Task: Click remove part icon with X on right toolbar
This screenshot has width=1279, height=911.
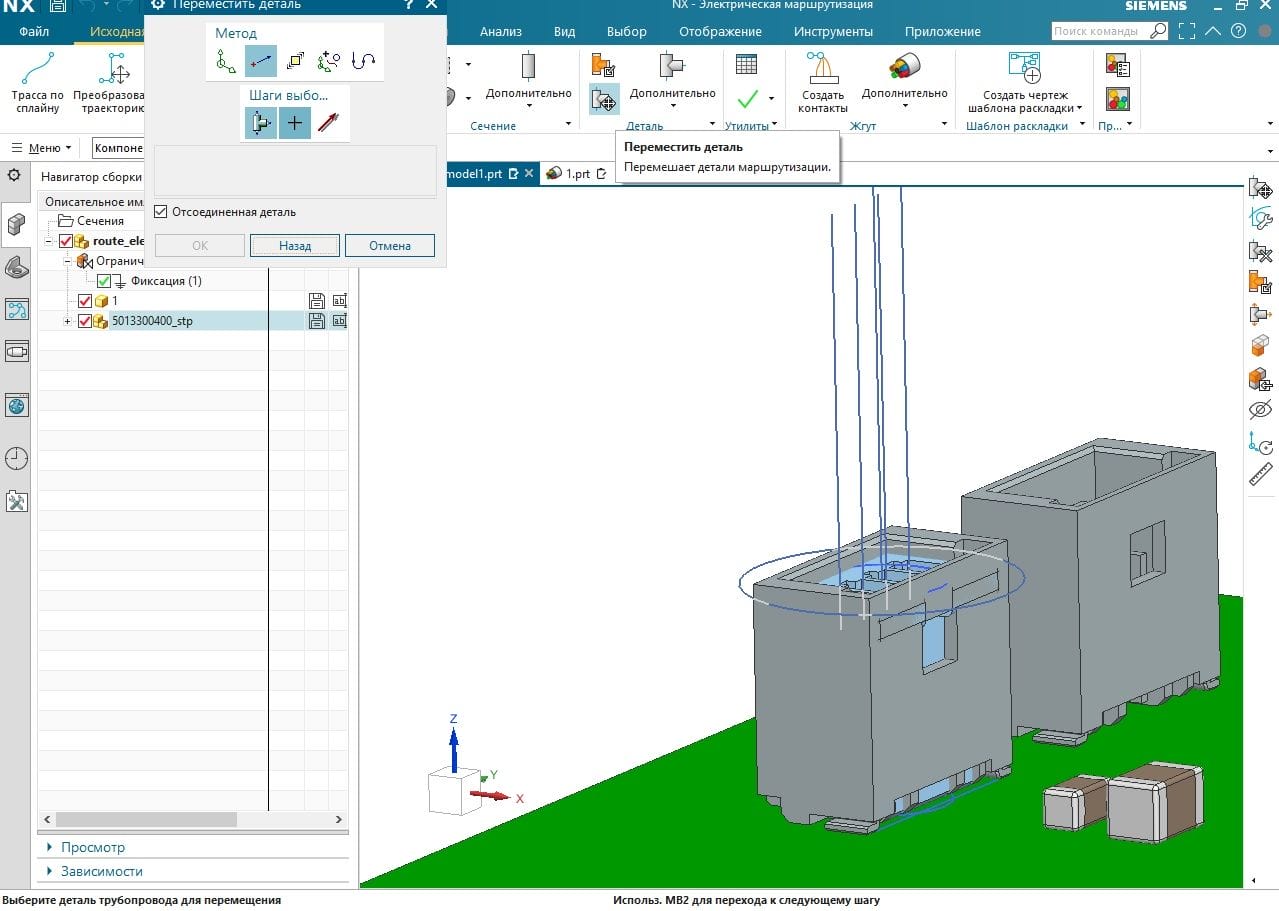Action: 1261,251
